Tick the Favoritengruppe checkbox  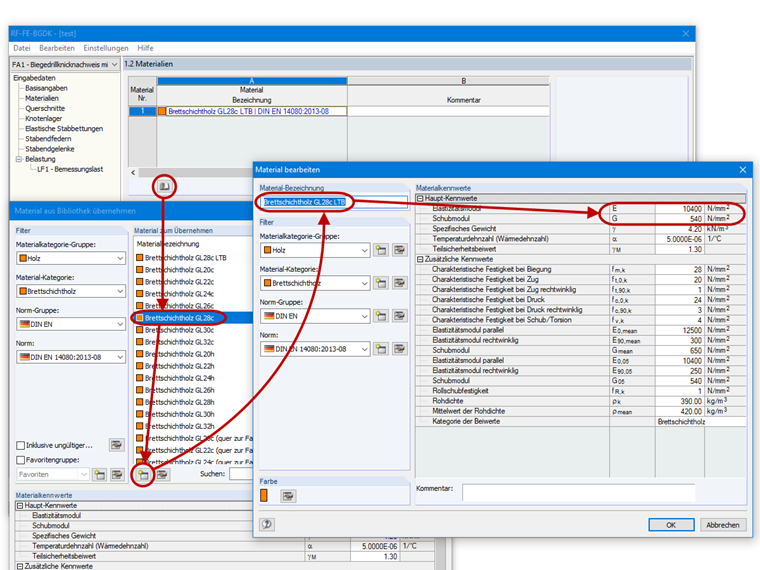pos(20,459)
